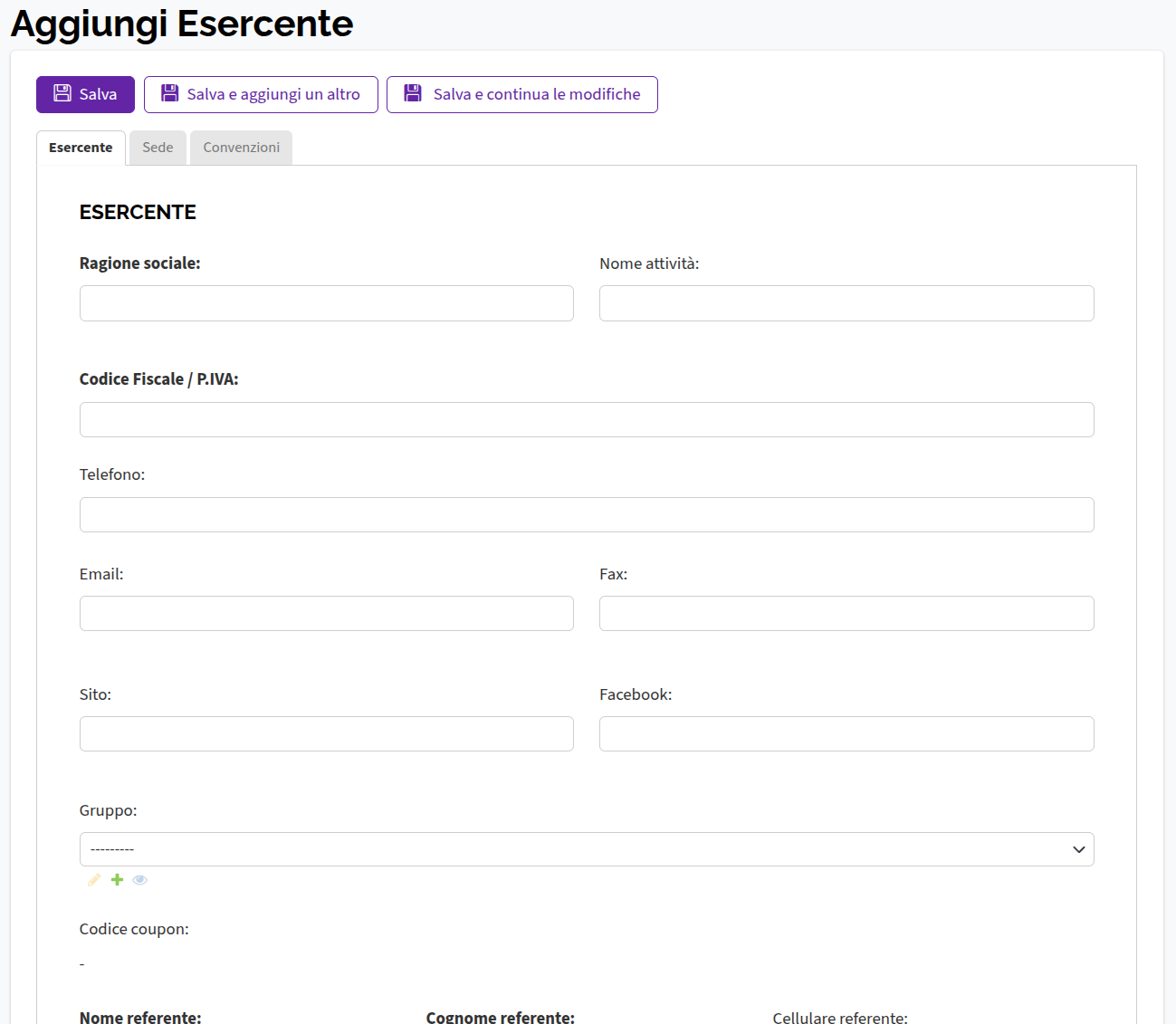Click the purple Salva button
1176x1024 pixels.
[85, 94]
